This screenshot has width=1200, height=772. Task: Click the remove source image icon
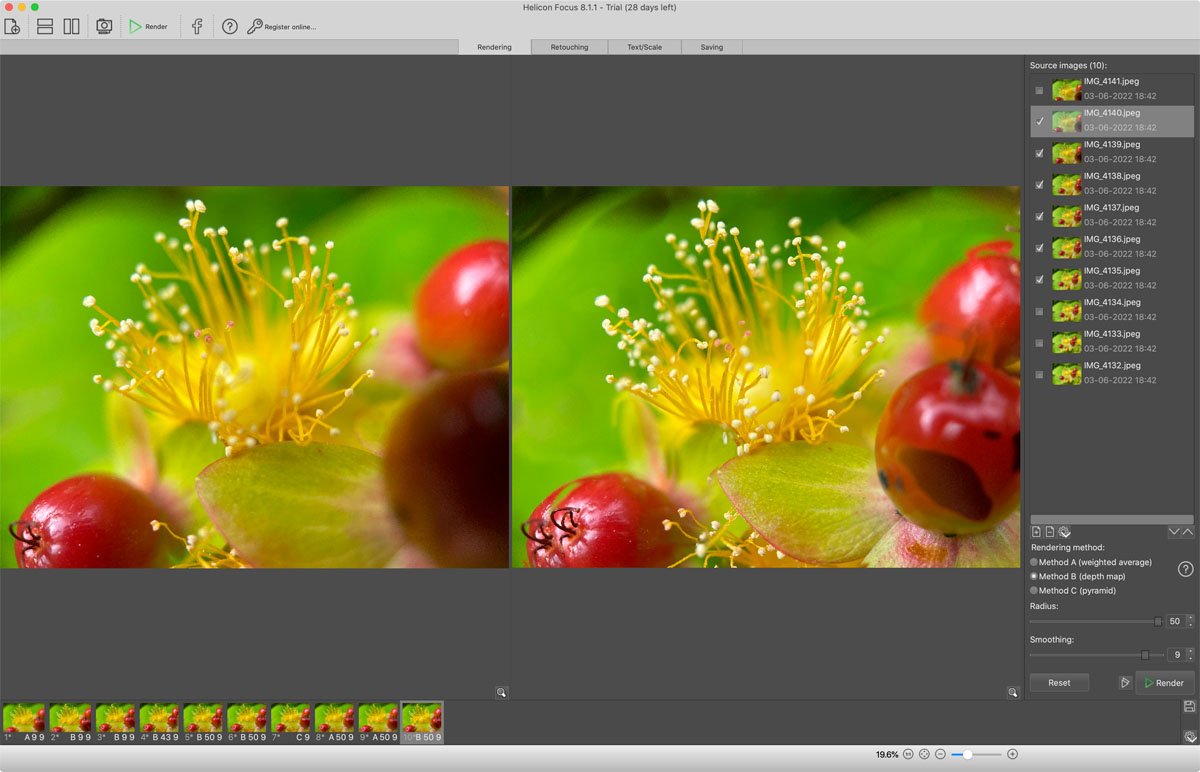pos(1049,532)
